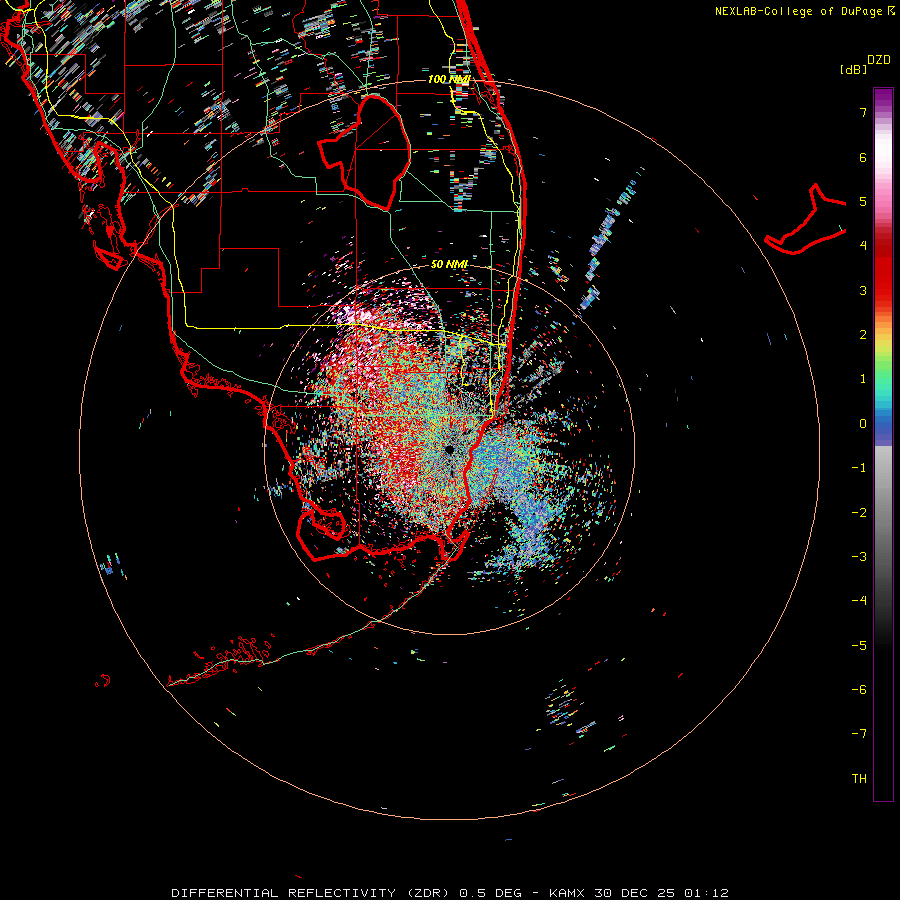Screen dimensions: 900x900
Task: Click the color scale value -2
Action: pyautogui.click(x=859, y=513)
